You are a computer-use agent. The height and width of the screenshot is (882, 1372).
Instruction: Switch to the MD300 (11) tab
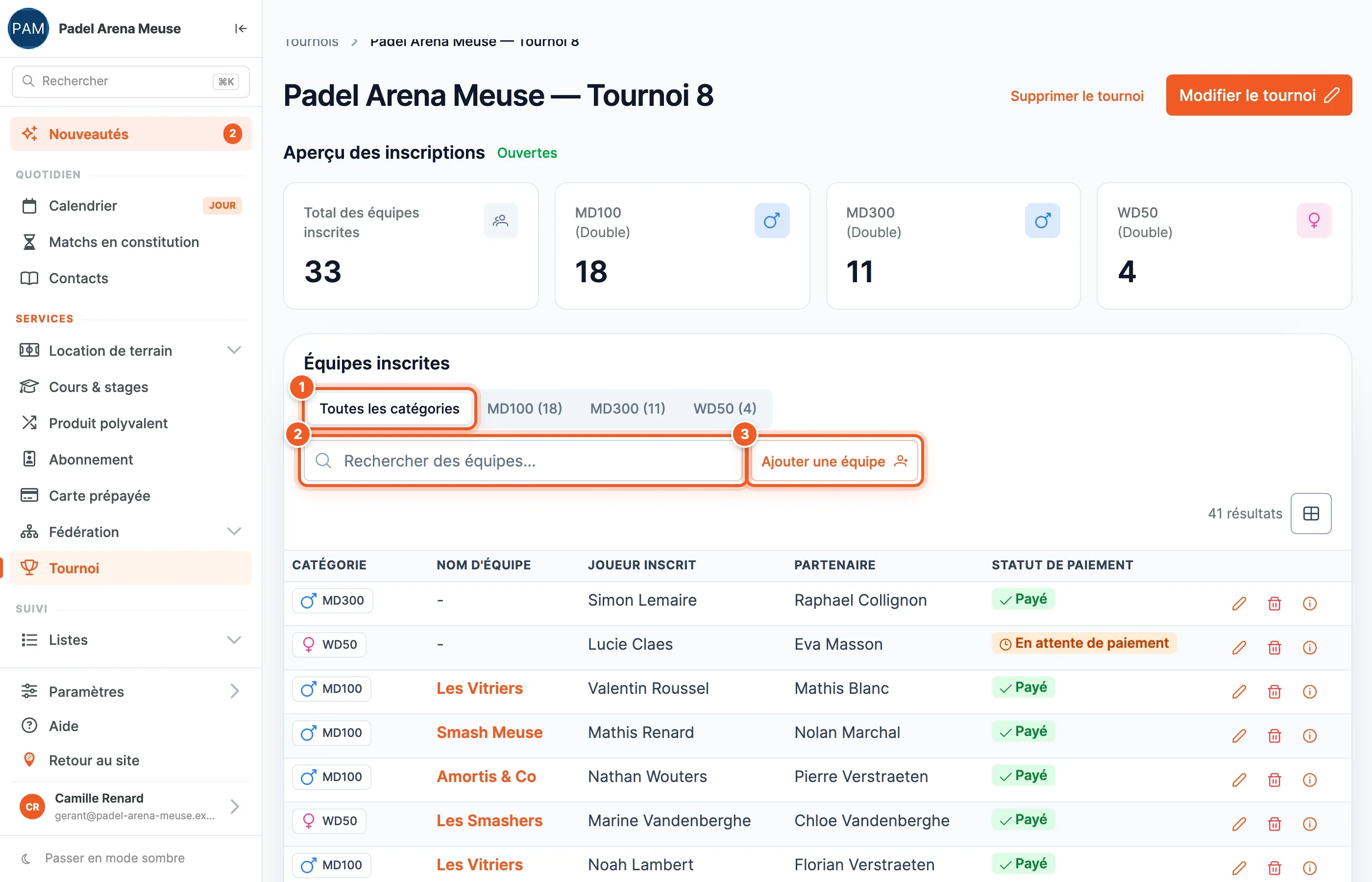pyautogui.click(x=628, y=408)
